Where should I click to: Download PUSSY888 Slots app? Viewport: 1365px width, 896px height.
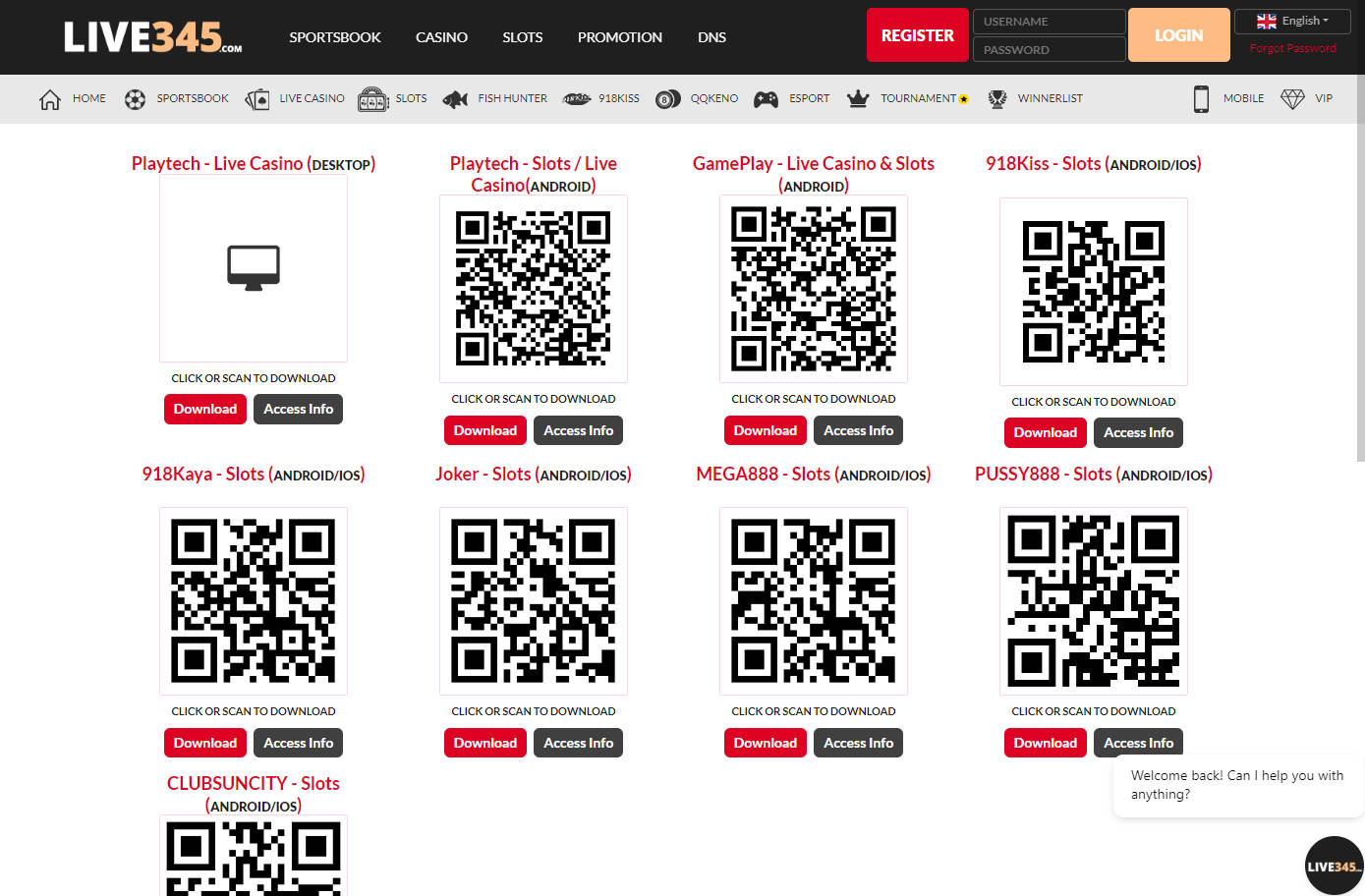[1046, 743]
